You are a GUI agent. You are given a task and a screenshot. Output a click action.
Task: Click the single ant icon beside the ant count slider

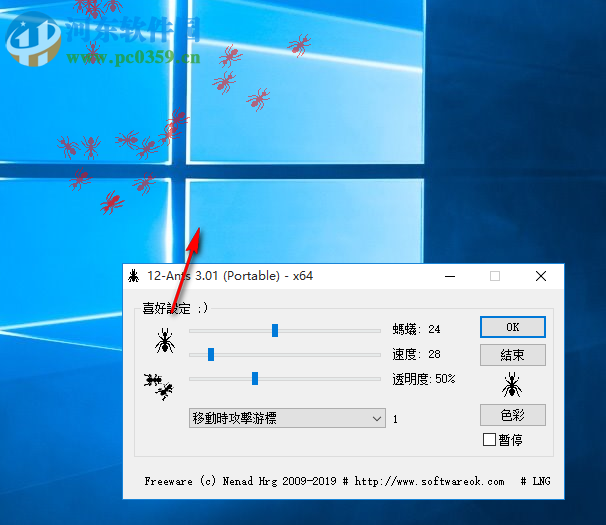(165, 341)
